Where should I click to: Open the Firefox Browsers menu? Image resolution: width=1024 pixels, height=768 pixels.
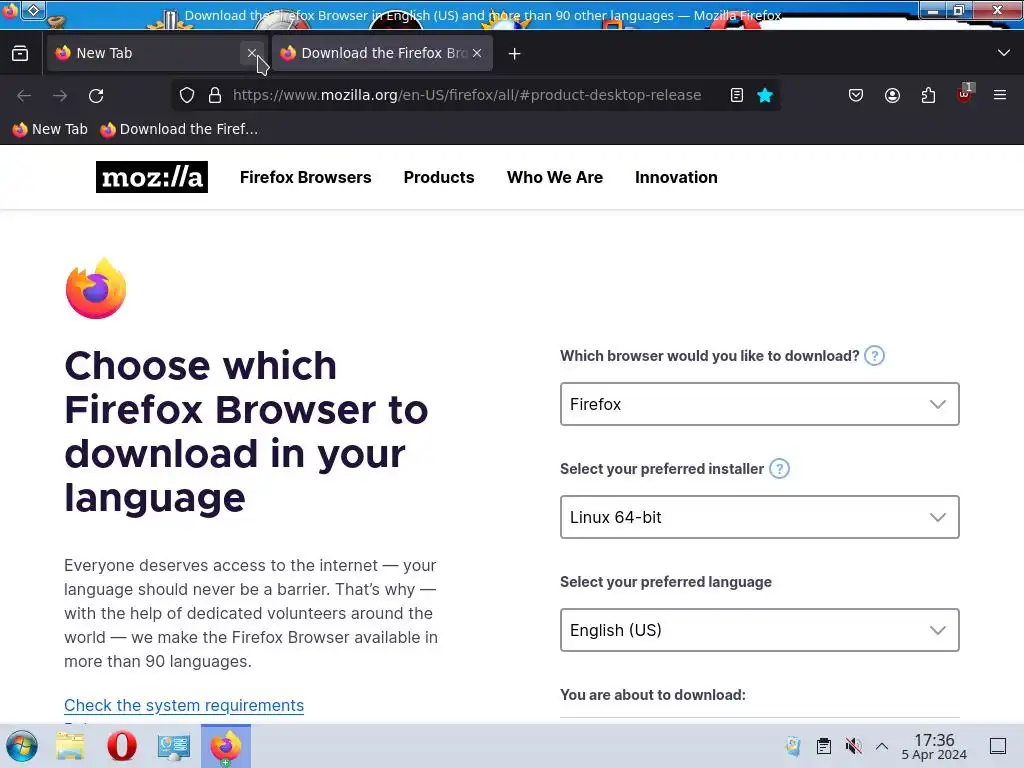[x=306, y=177]
